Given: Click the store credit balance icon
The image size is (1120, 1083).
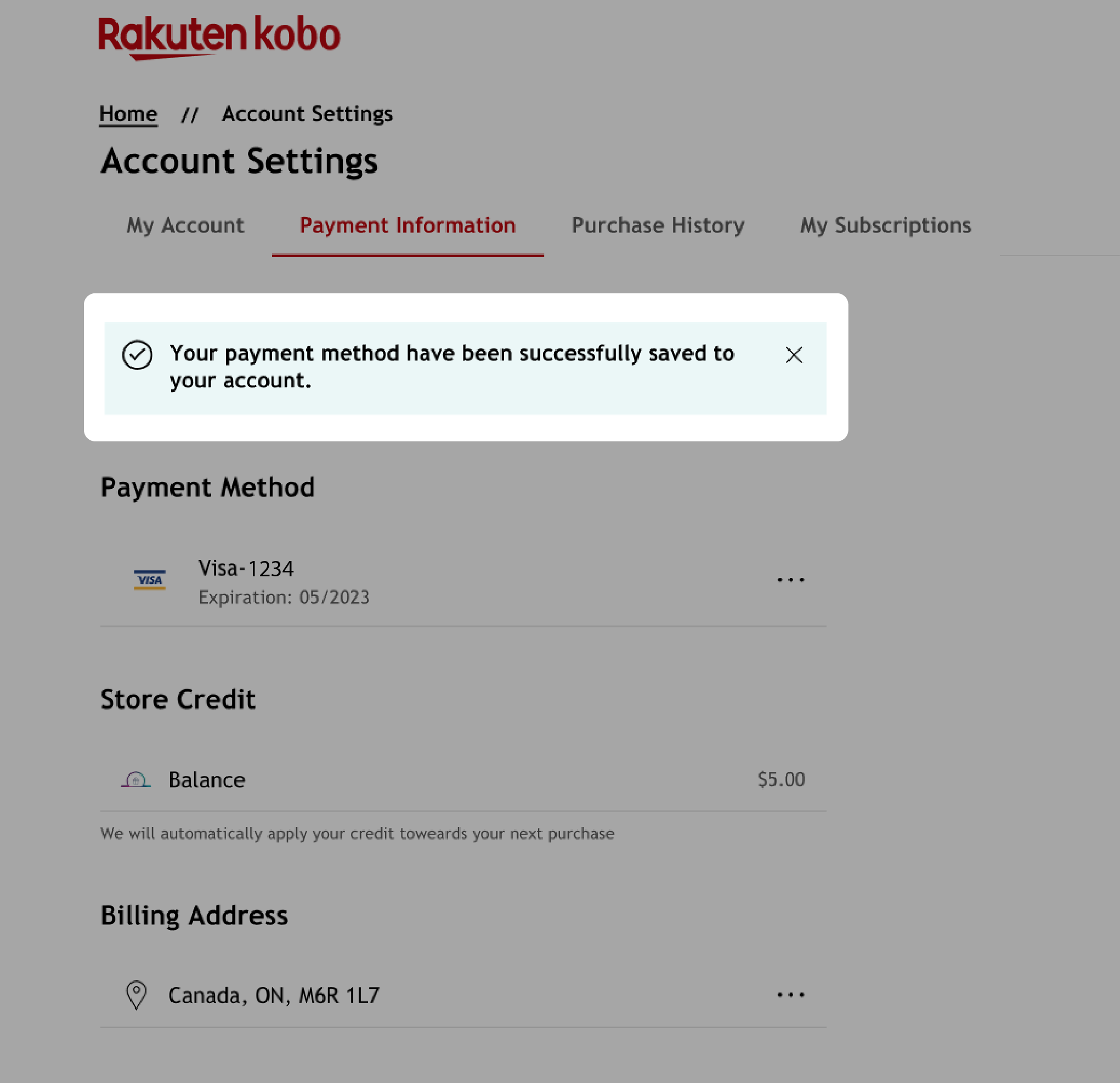Looking at the screenshot, I should 137,779.
